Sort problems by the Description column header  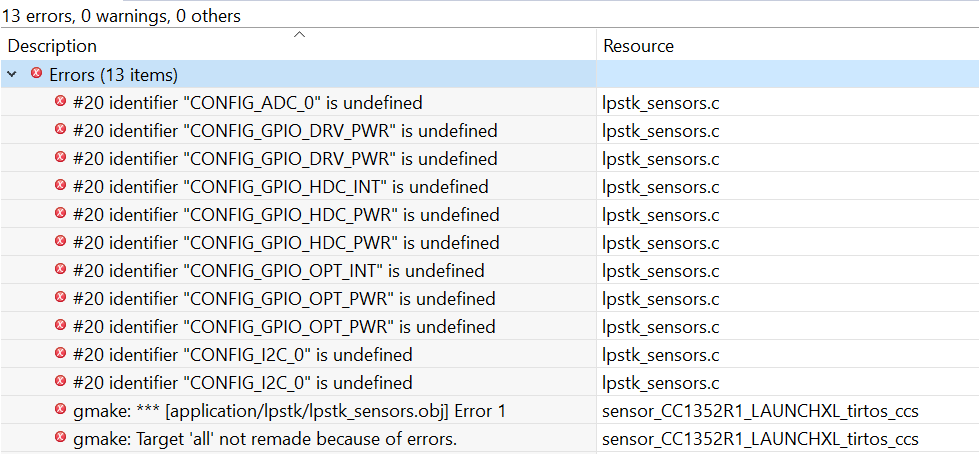coord(52,46)
